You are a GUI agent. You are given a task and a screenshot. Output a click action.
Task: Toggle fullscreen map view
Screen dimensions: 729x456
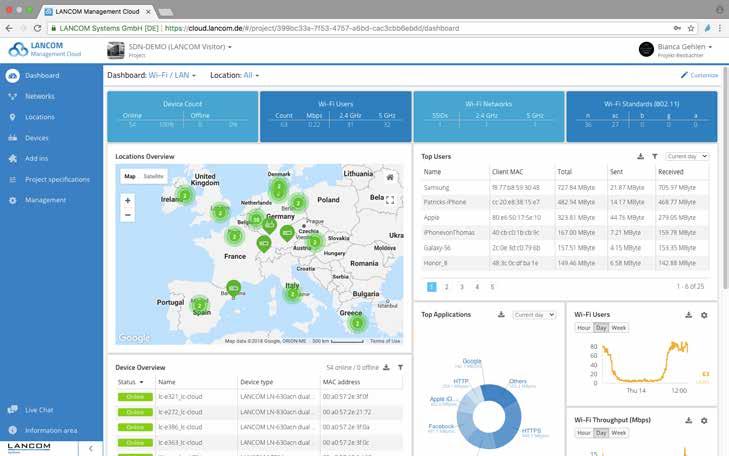click(390, 200)
